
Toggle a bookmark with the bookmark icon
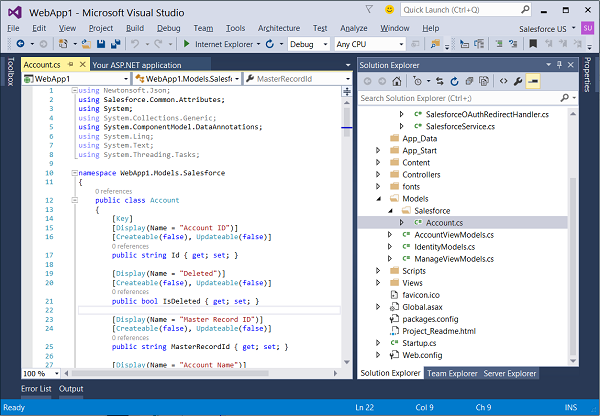point(533,44)
